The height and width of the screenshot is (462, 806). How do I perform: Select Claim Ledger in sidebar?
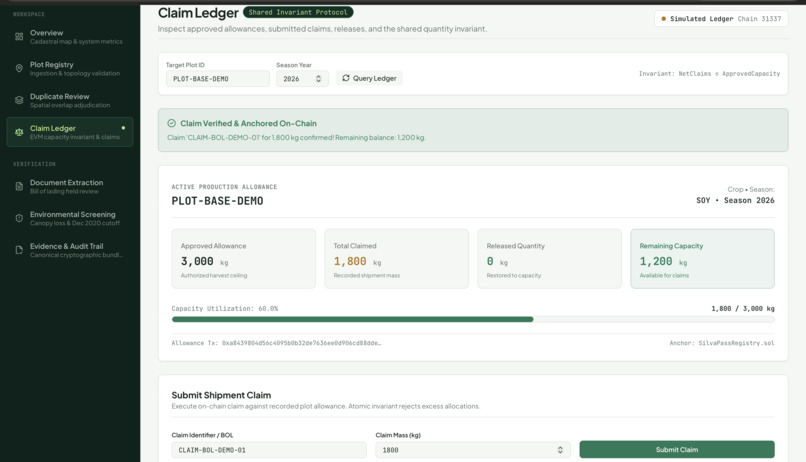[70, 132]
